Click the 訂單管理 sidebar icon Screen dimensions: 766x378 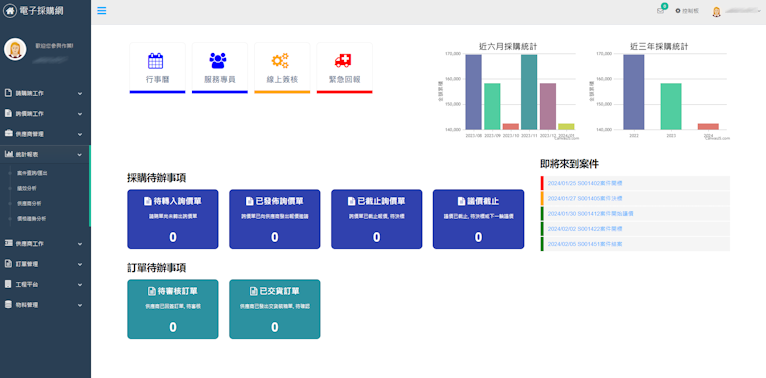8,264
